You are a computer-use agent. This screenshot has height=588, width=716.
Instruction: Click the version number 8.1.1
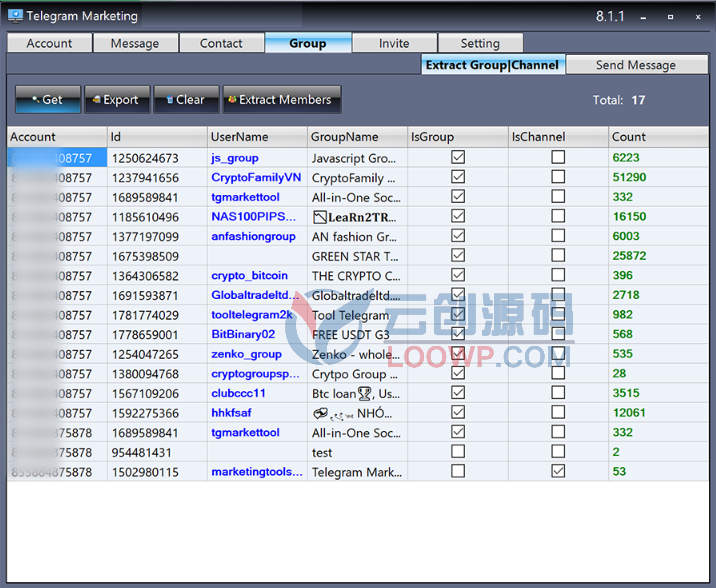(x=610, y=16)
